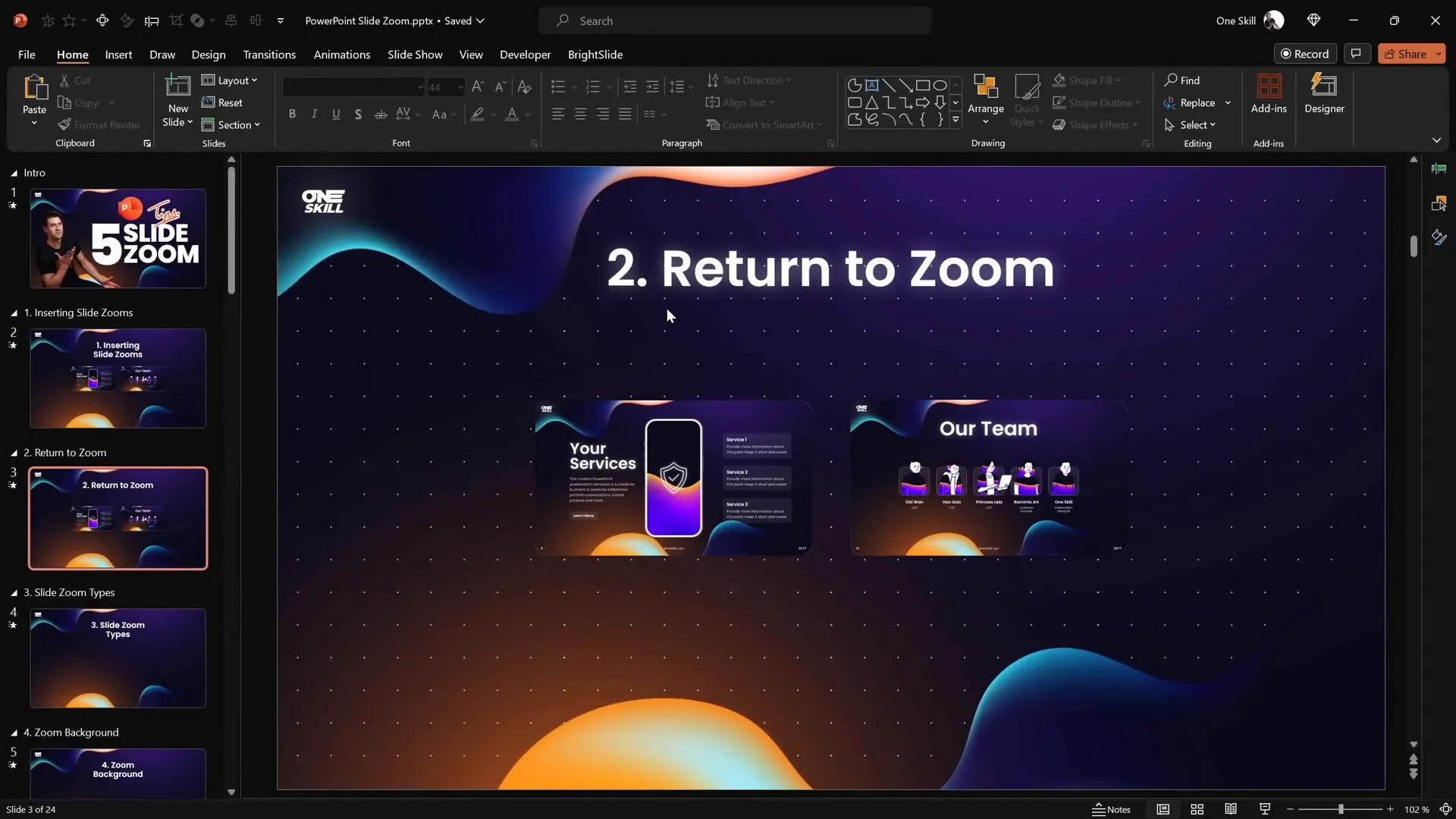This screenshot has width=1456, height=819.
Task: Launch the Designer pane
Action: [x=1324, y=94]
